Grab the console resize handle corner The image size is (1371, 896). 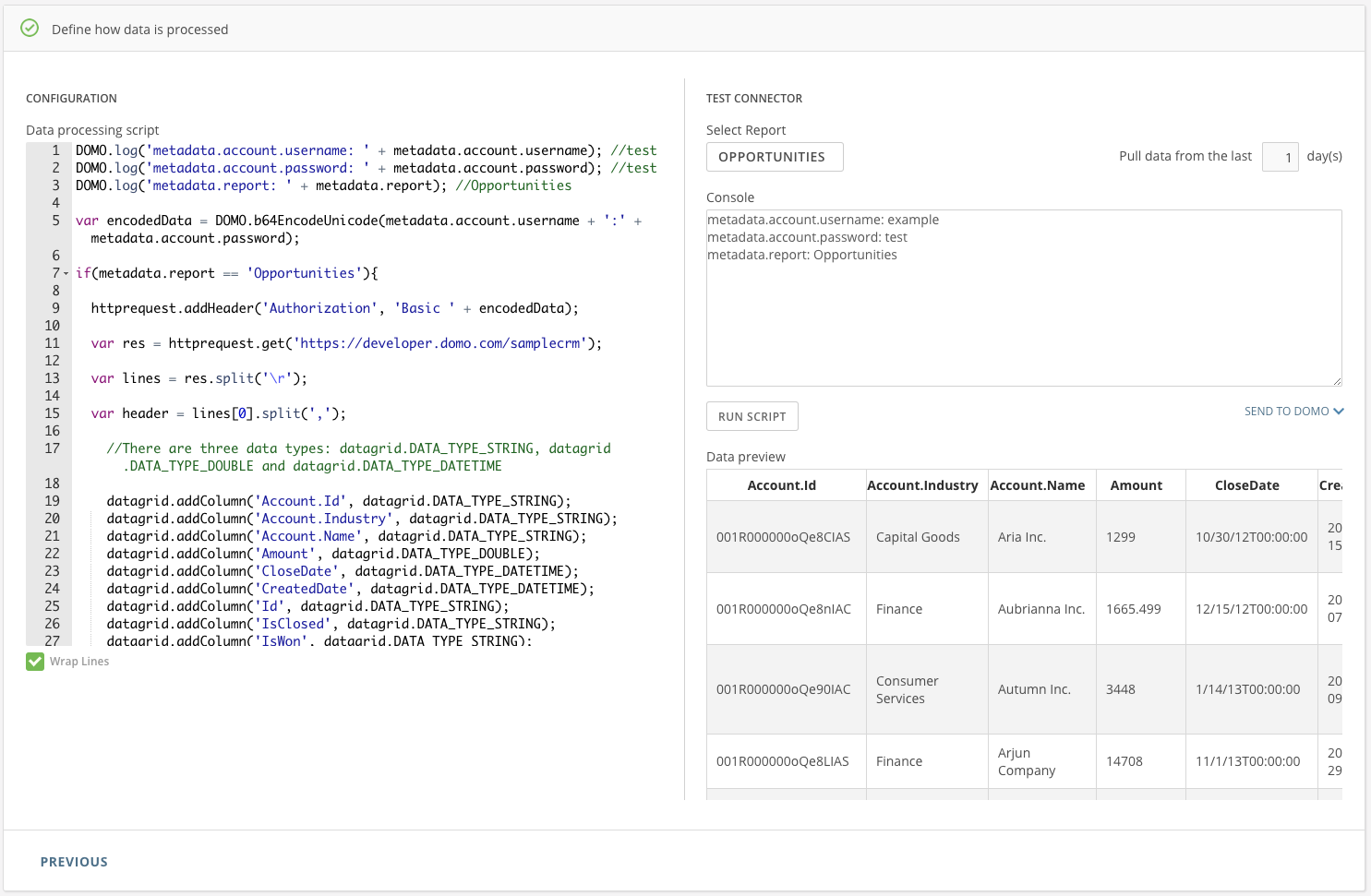pyautogui.click(x=1337, y=381)
